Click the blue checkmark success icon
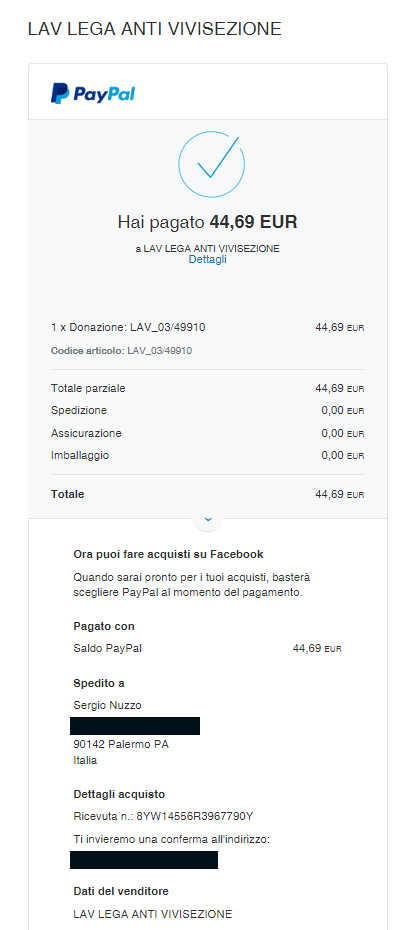 (212, 164)
